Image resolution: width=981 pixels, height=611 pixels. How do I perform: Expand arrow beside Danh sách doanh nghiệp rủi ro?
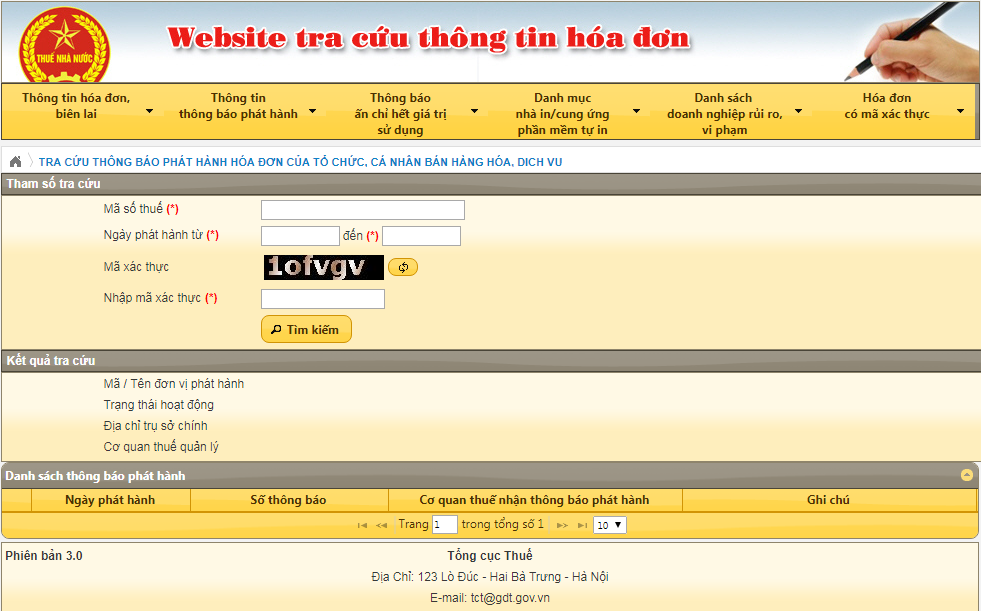(798, 111)
